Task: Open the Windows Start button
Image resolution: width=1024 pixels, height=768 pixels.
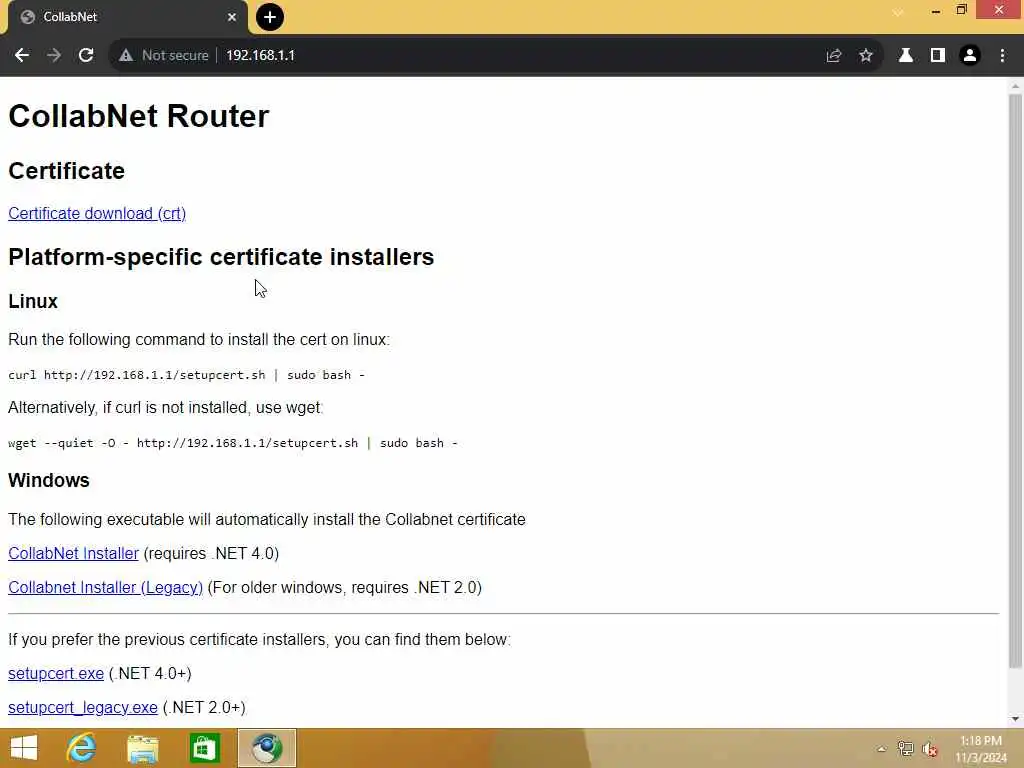Action: (x=24, y=748)
